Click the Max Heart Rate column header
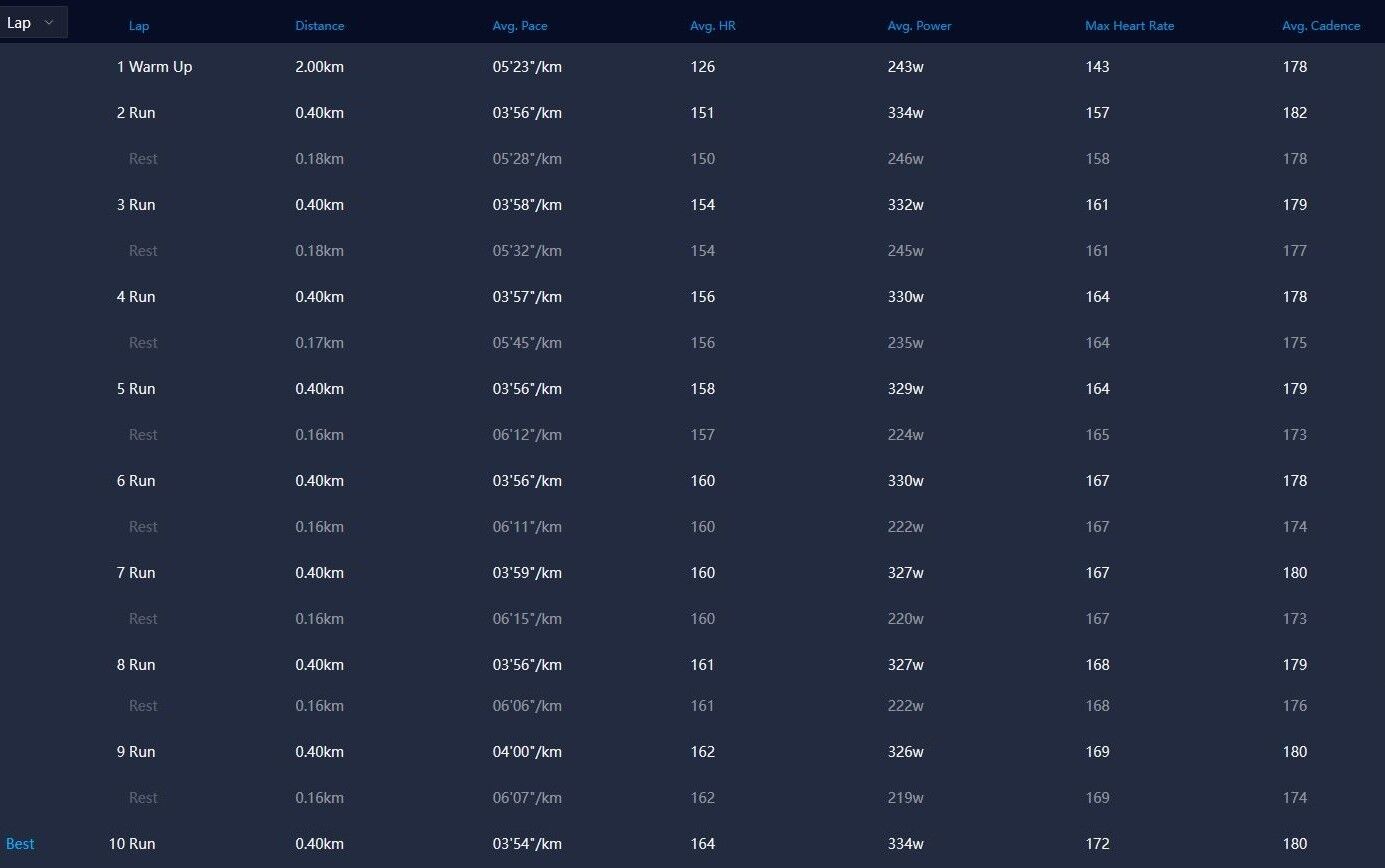 pos(1129,26)
